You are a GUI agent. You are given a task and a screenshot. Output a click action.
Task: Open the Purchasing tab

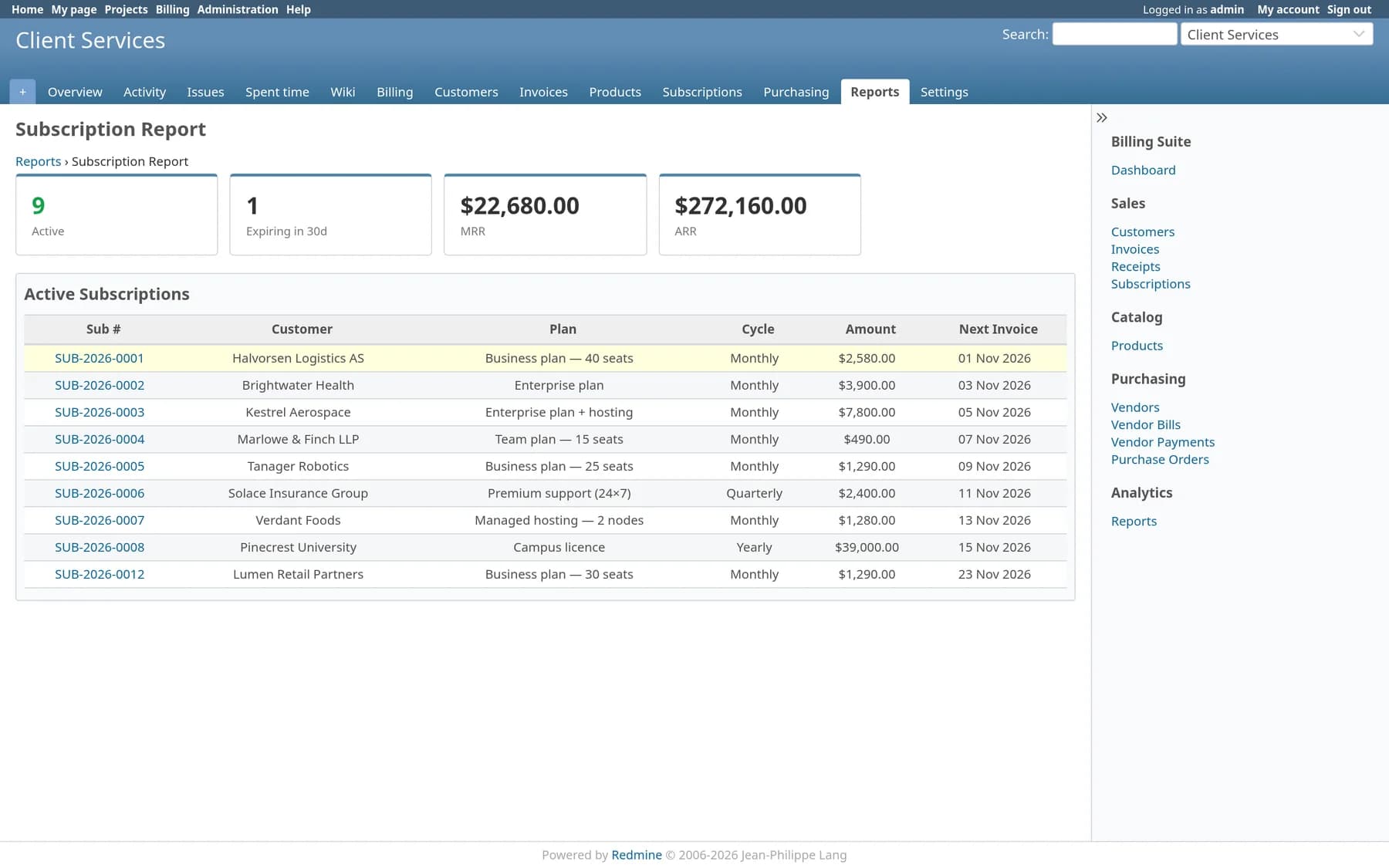point(796,92)
